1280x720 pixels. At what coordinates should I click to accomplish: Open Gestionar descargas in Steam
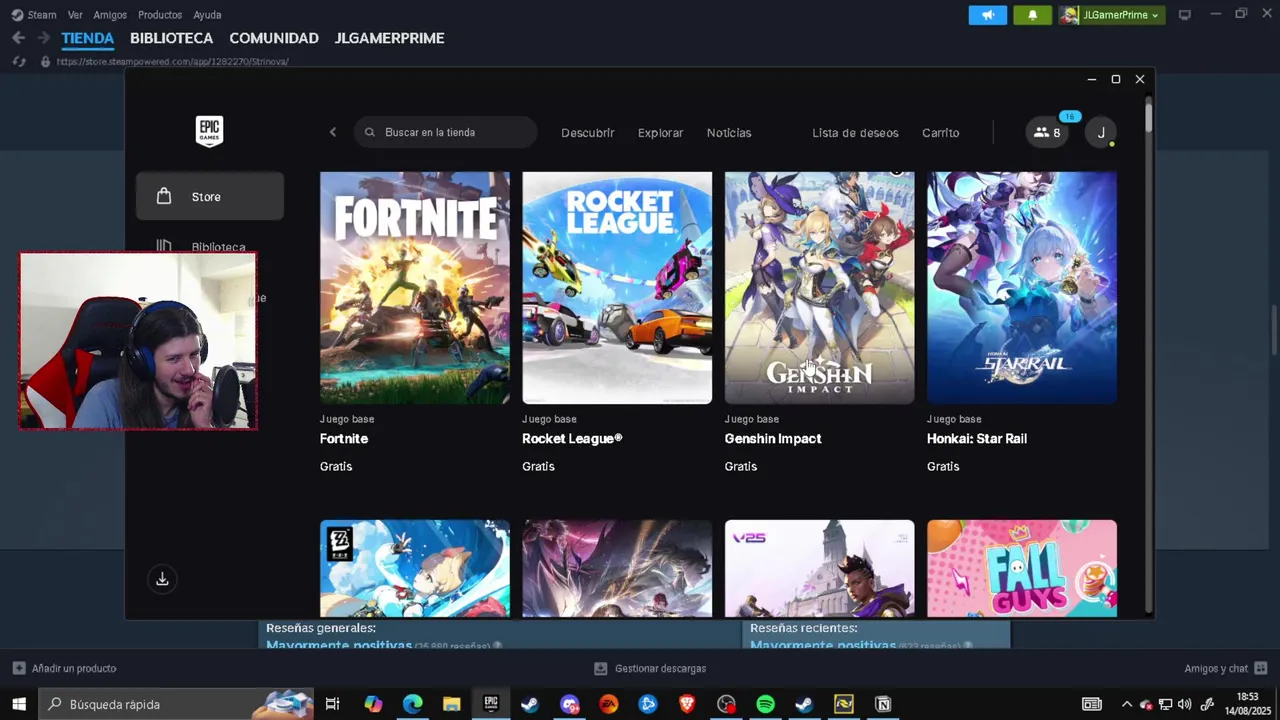click(x=650, y=668)
